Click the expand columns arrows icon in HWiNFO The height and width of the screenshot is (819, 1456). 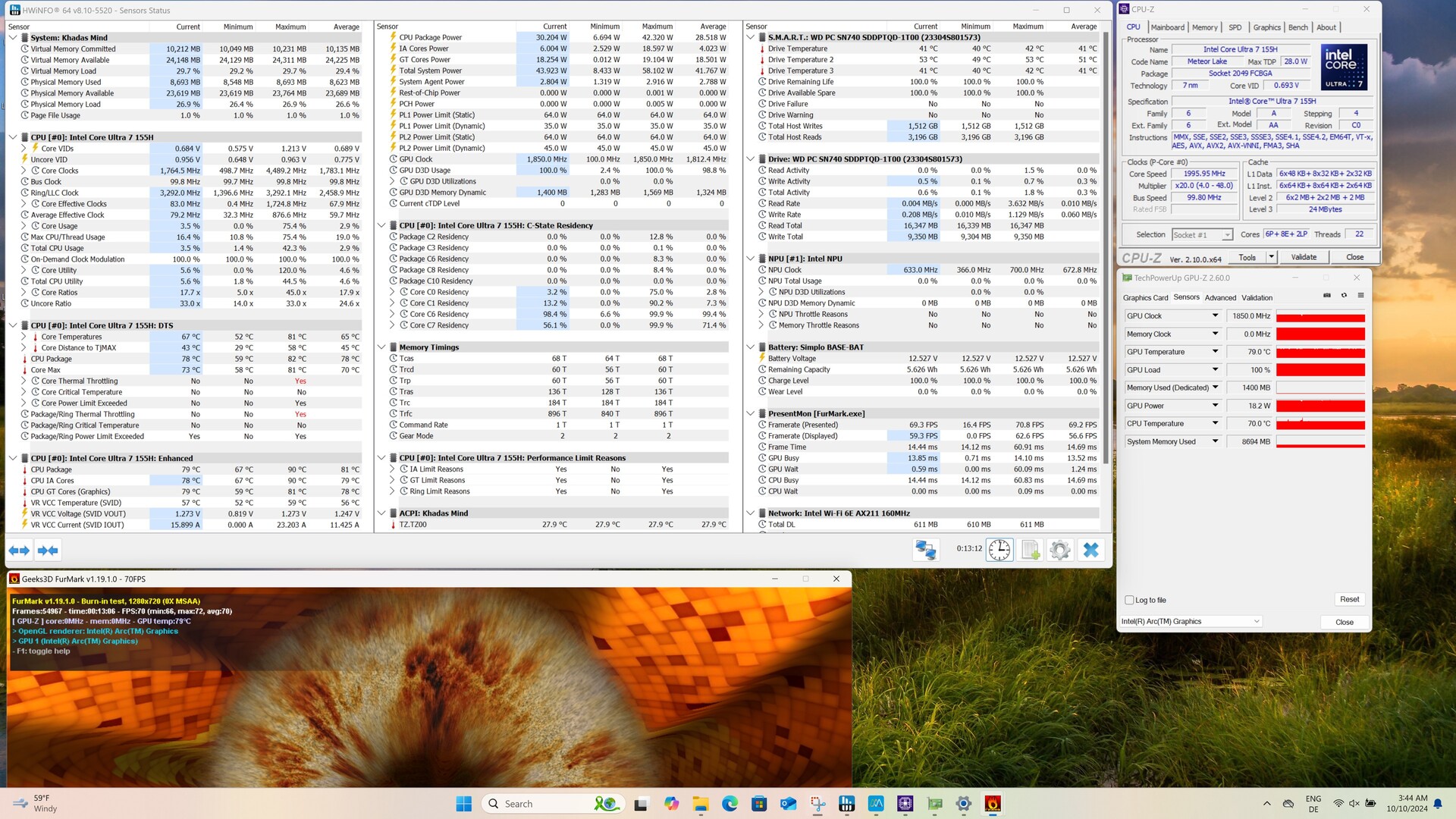tap(19, 551)
